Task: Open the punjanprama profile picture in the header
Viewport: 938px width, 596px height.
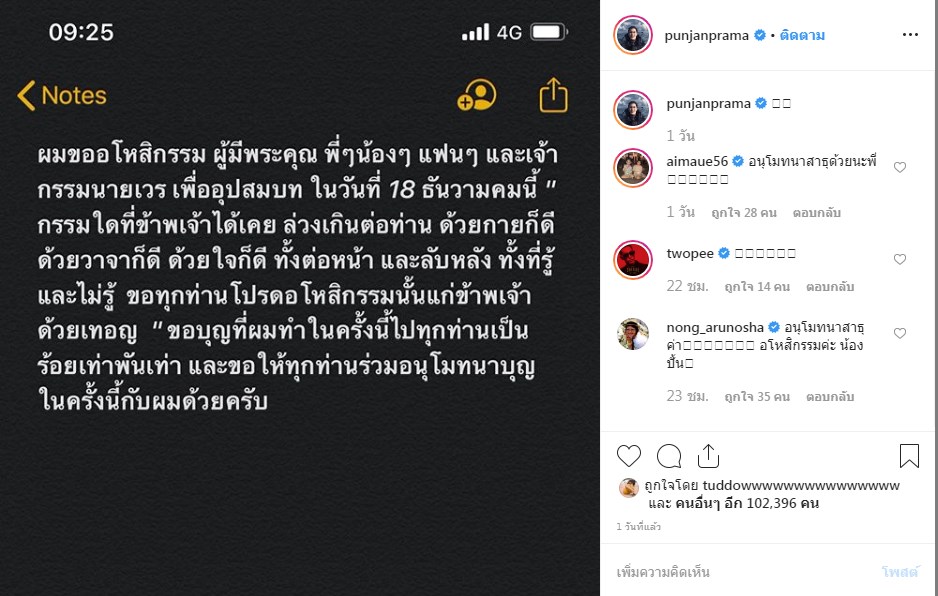Action: tap(633, 35)
